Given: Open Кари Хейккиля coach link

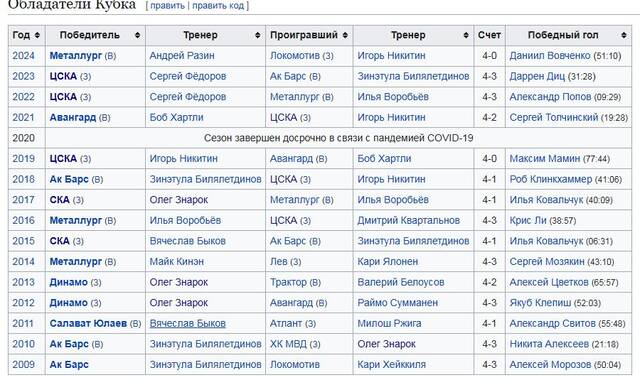Looking at the screenshot, I should pos(391,365).
